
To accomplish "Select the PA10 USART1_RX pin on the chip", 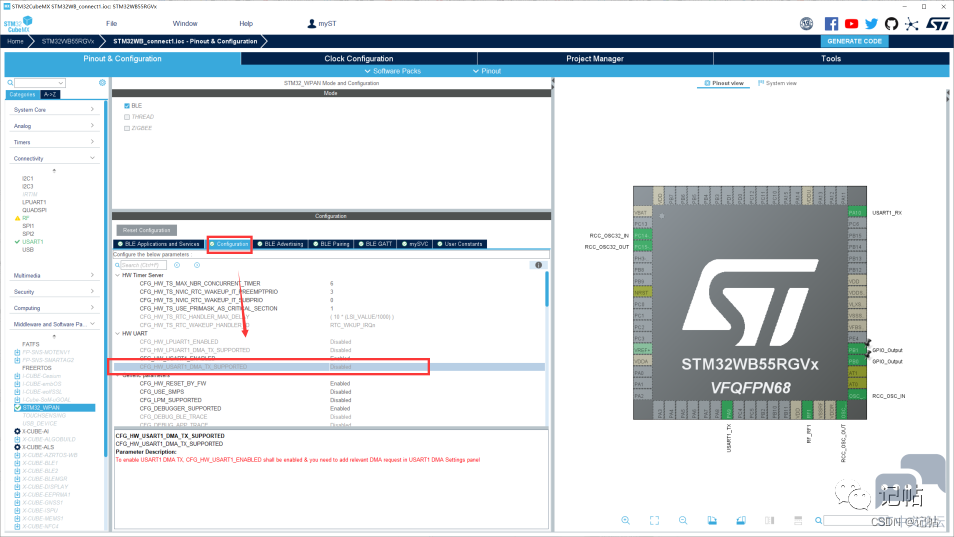I will coord(857,213).
